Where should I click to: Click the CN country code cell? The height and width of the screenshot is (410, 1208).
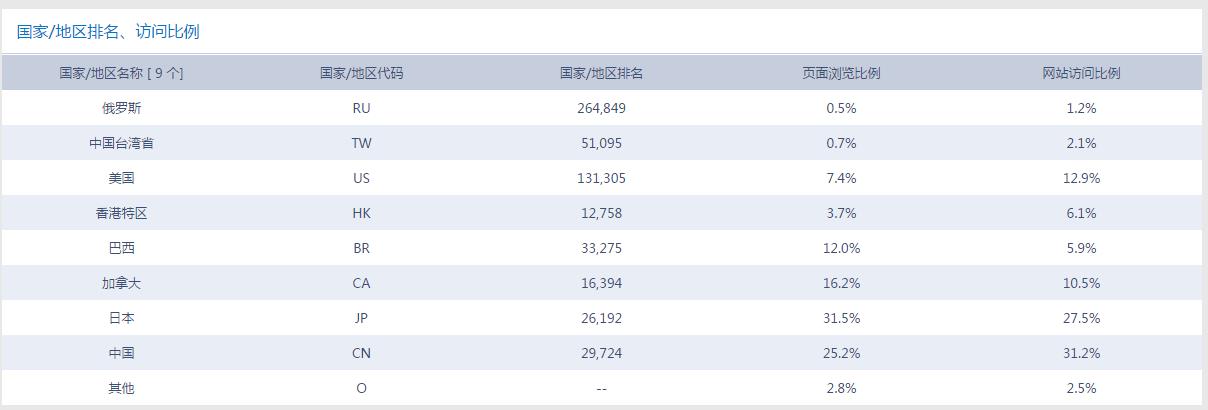(x=361, y=353)
